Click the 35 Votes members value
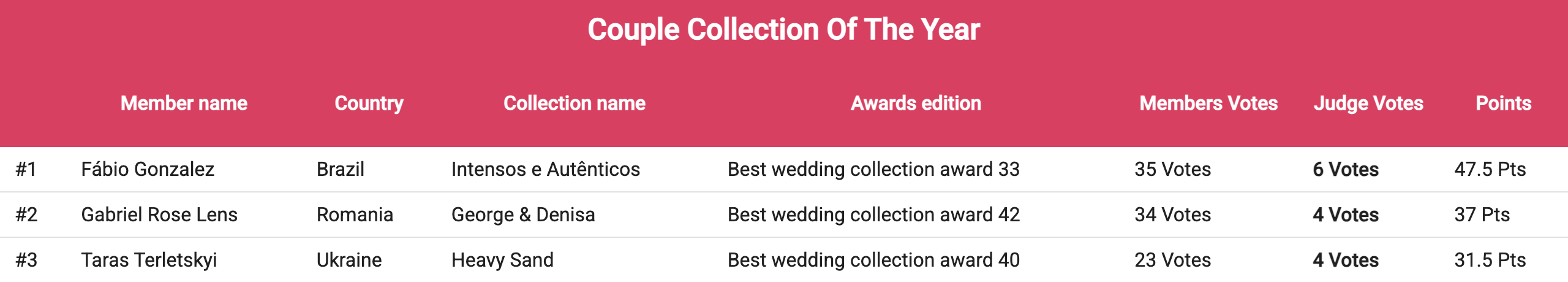Screen dimensions: 1568x282 (x=1172, y=169)
